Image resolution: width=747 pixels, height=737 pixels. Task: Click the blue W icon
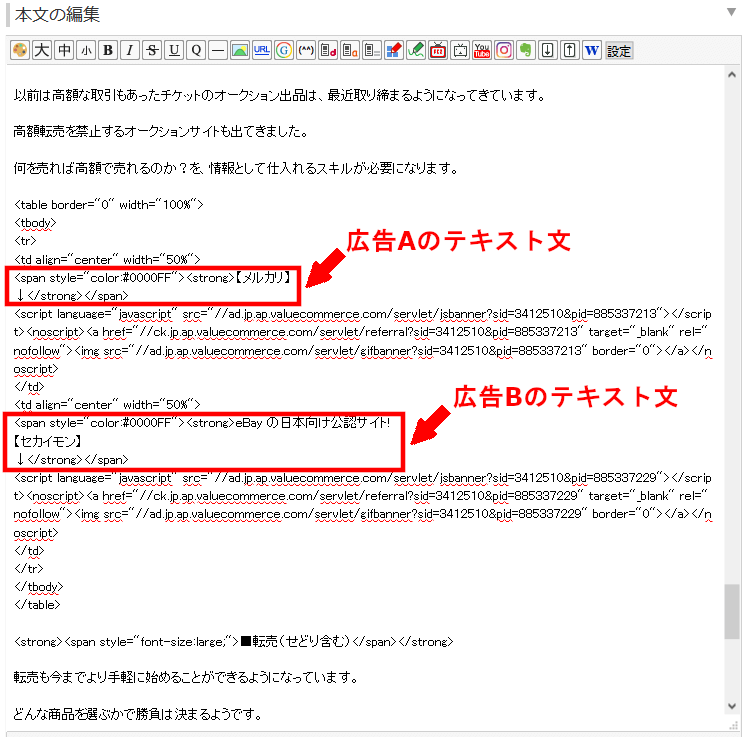[592, 50]
